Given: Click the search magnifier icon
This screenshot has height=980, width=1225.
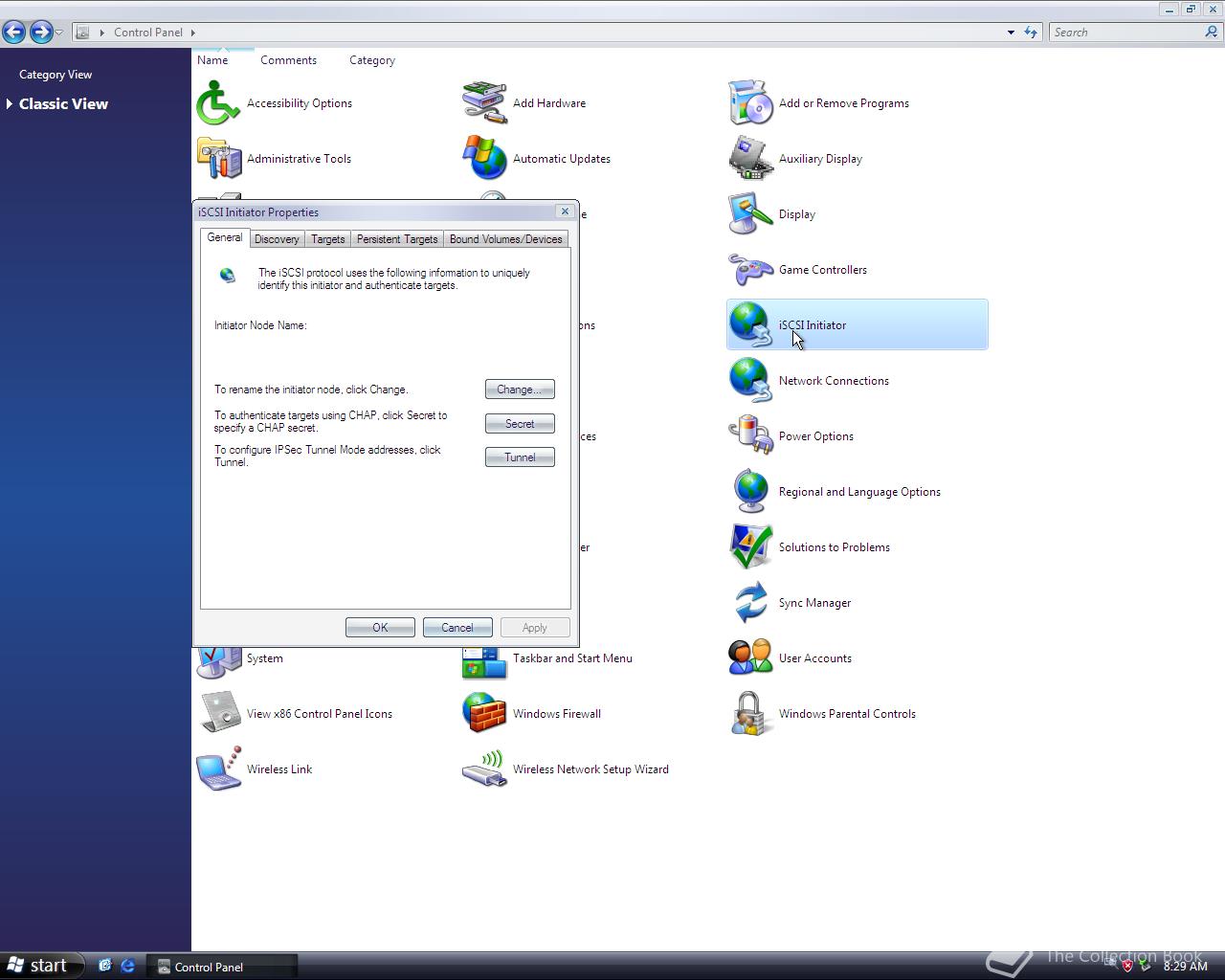Looking at the screenshot, I should tap(1212, 32).
